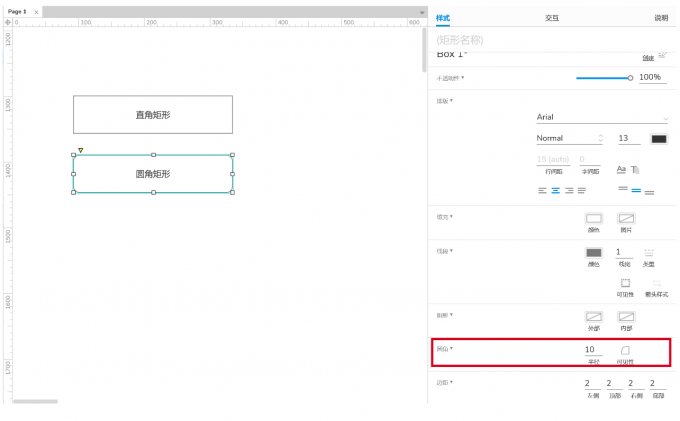
Task: Collapse the shadow (阴影) section
Action: pyautogui.click(x=445, y=315)
